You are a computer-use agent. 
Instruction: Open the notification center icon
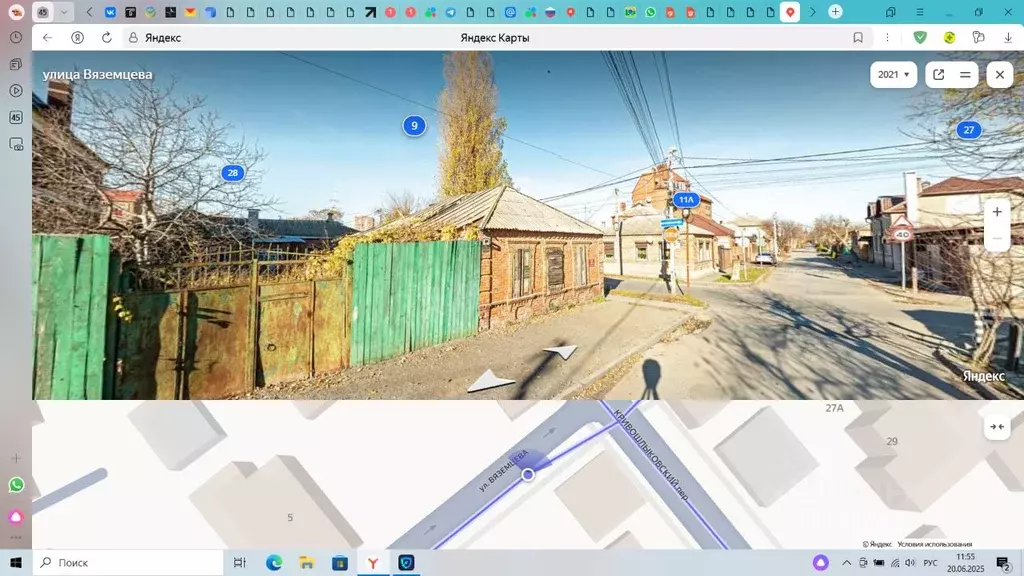point(1004,562)
